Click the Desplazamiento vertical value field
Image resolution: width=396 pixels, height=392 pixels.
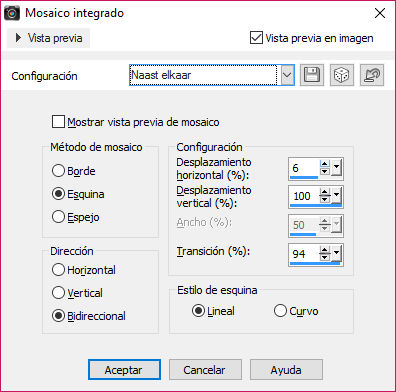(304, 196)
